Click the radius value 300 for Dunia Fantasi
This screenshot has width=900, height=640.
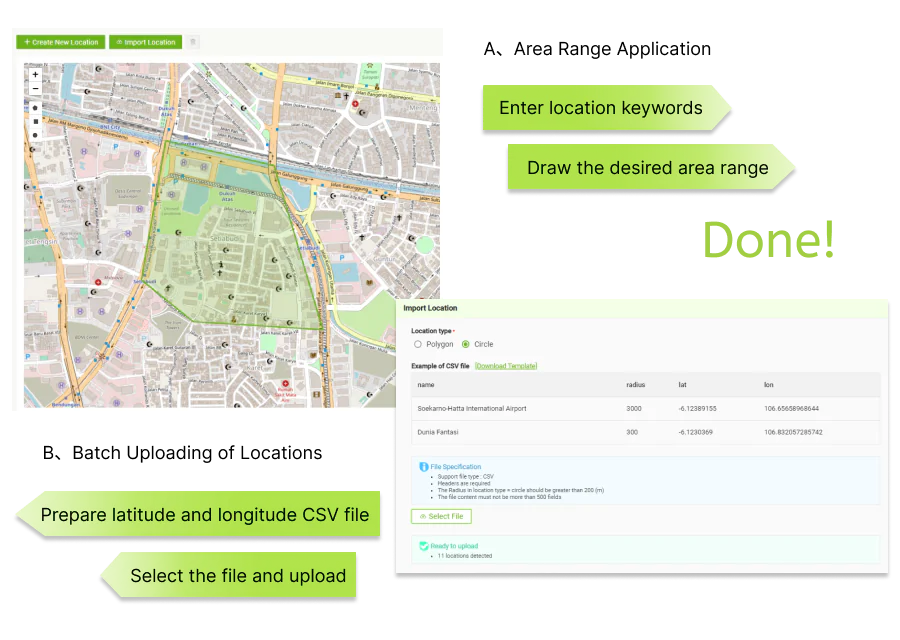point(632,432)
